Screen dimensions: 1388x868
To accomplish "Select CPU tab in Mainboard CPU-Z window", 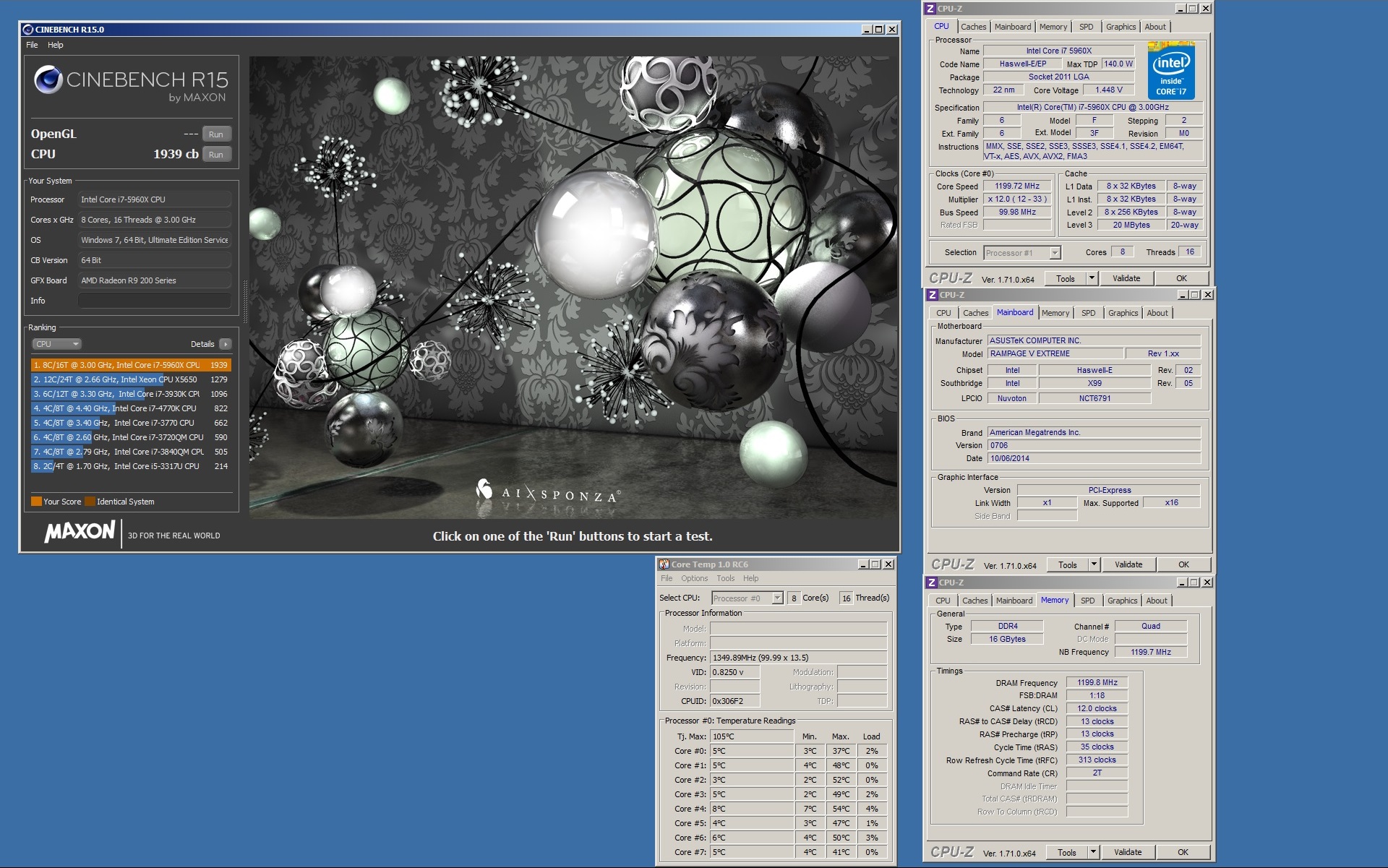I will pos(943,313).
